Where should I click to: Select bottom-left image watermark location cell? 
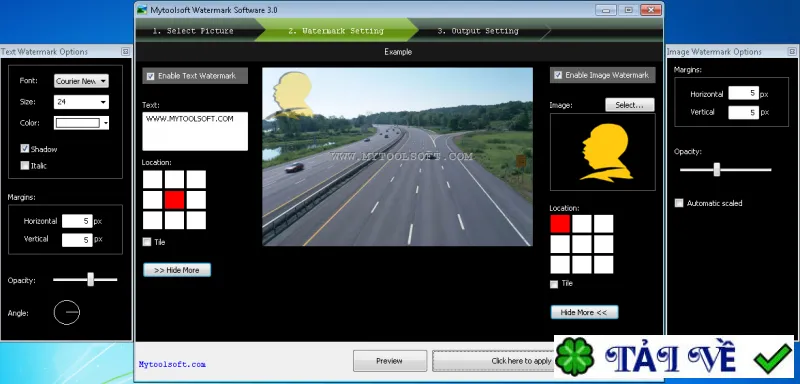(560, 265)
